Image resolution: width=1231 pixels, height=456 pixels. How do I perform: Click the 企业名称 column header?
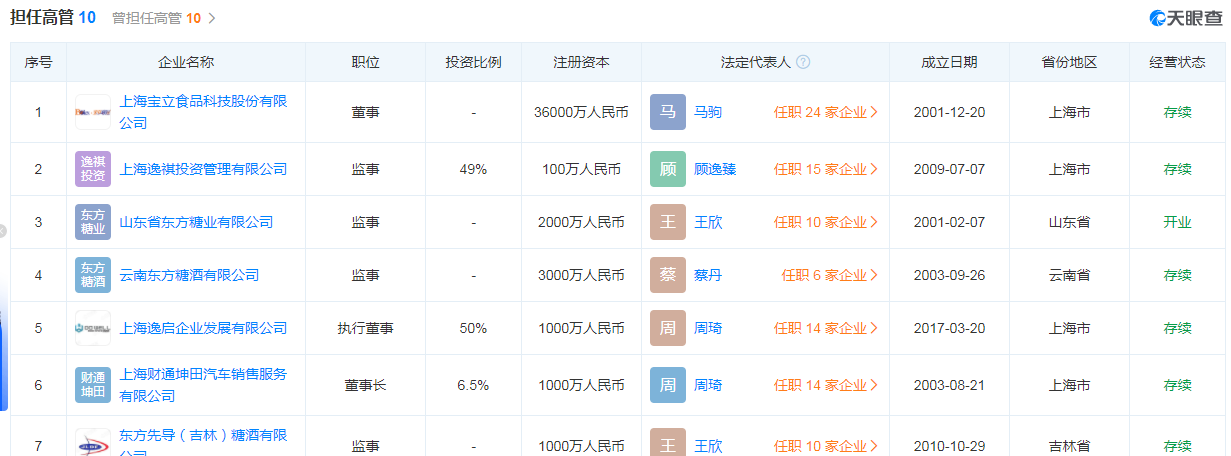[x=186, y=62]
